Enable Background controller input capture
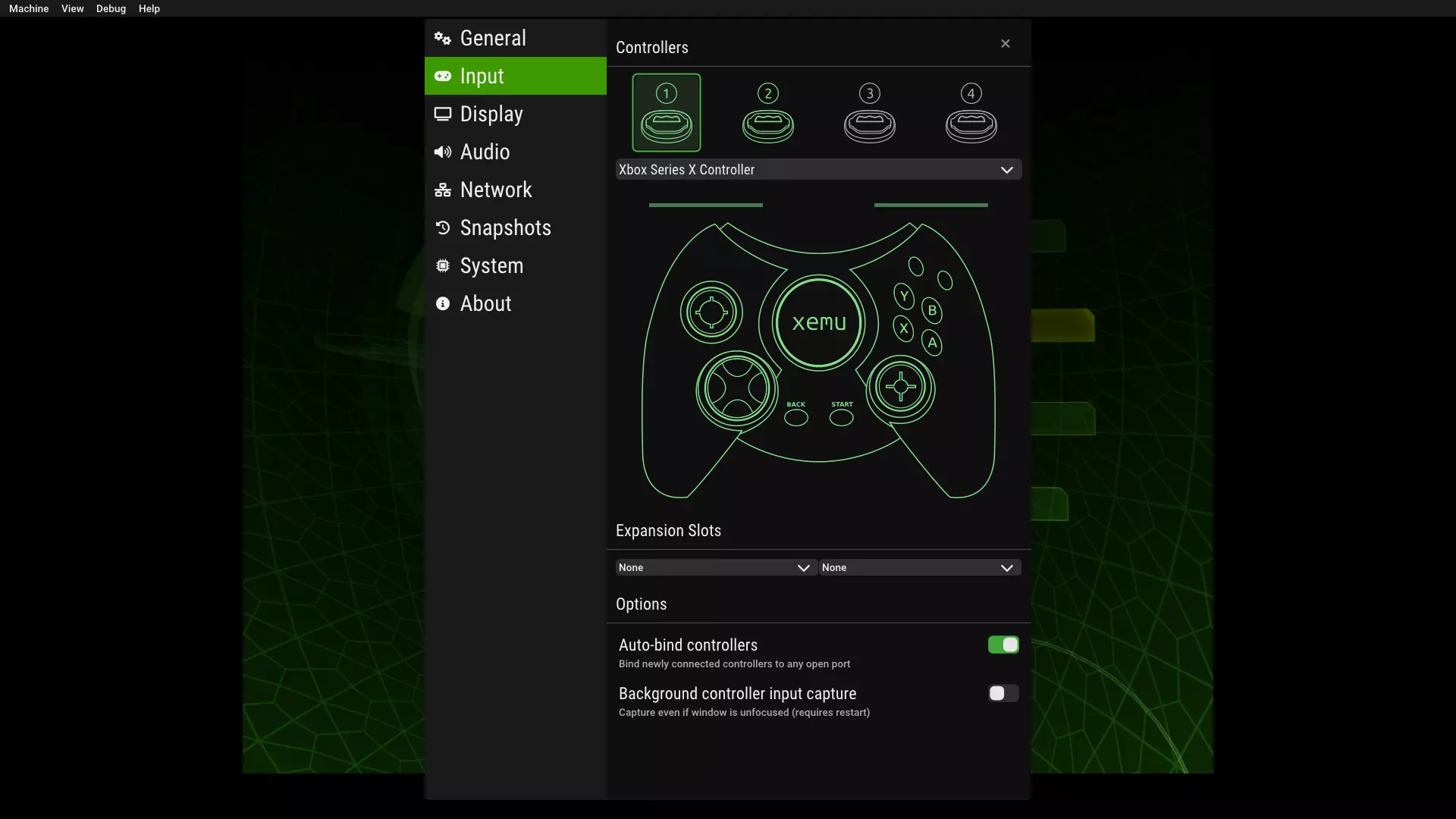 tap(1003, 693)
